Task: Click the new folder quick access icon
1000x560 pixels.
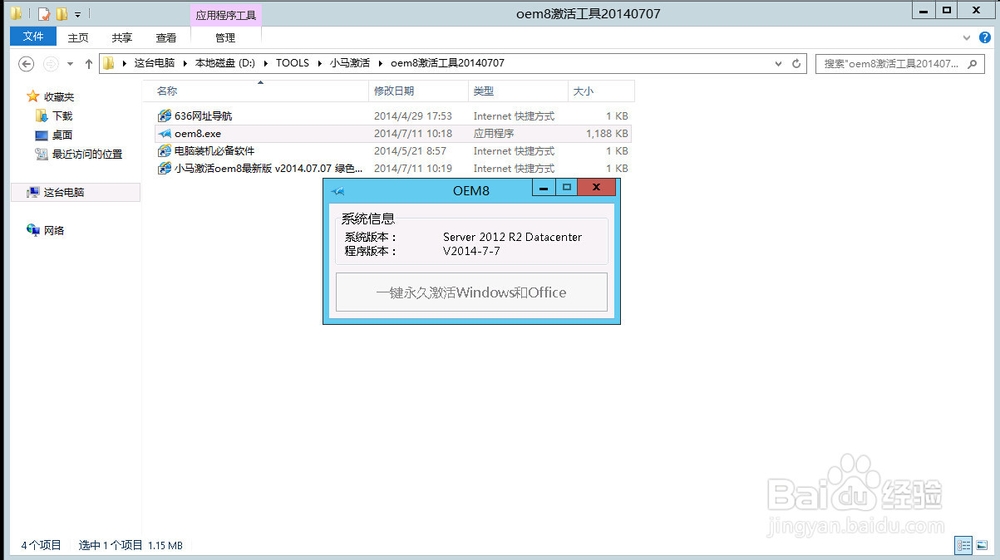Action: click(x=62, y=13)
